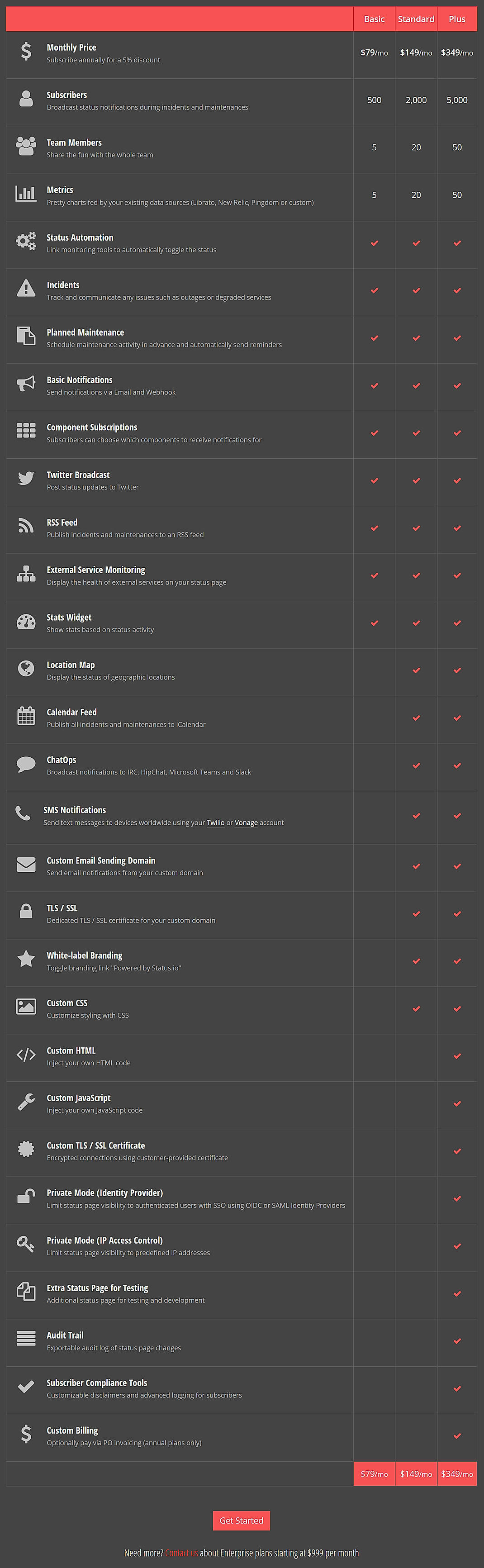Select the ChatOps speech bubble icon

pyautogui.click(x=26, y=764)
